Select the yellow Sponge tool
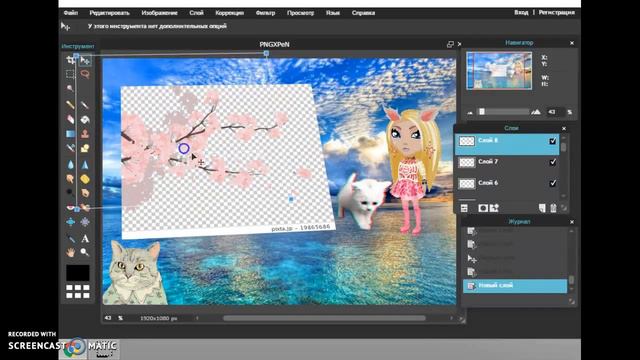Viewport: 640px width, 360px height. click(x=85, y=179)
